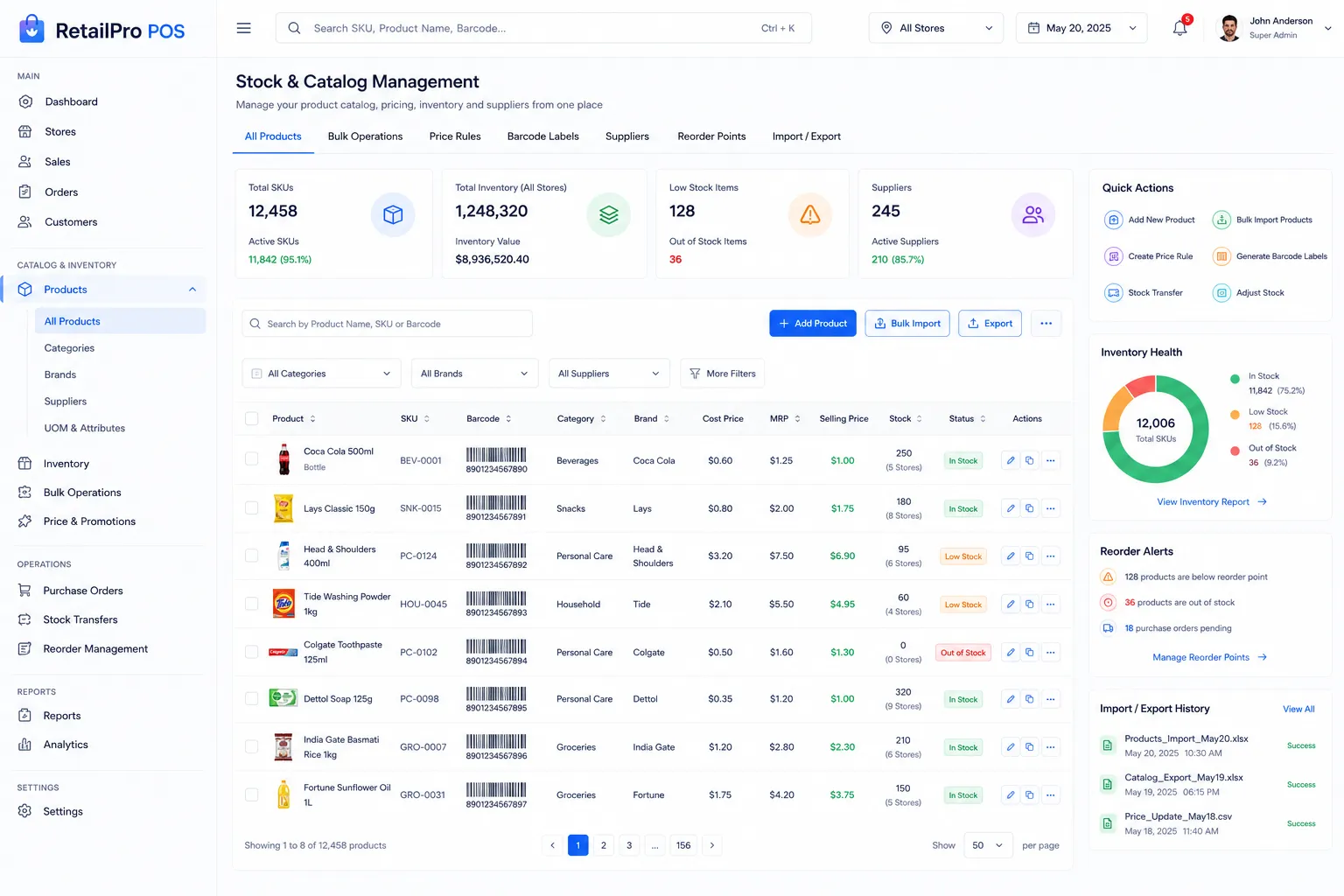
Task: Open the All Categories filter dropdown
Action: click(321, 374)
